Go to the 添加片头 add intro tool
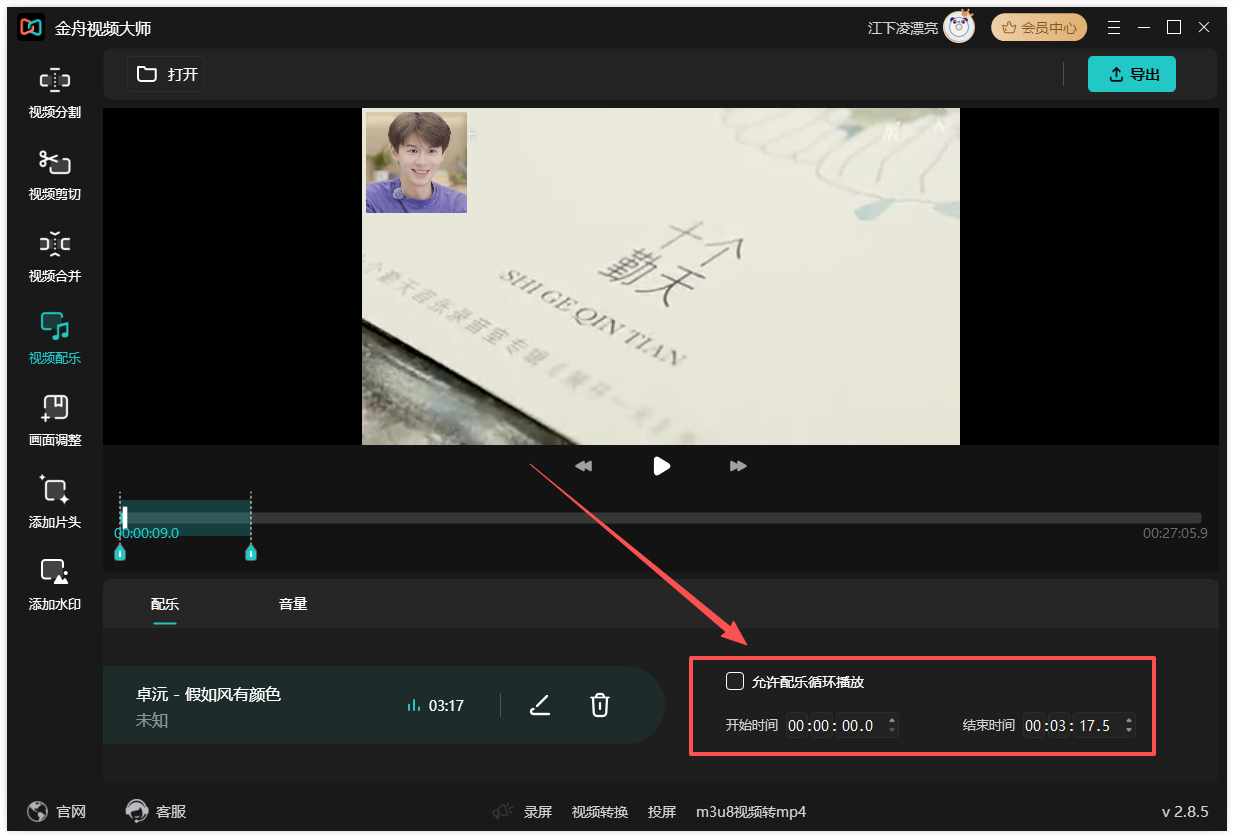 [55, 503]
